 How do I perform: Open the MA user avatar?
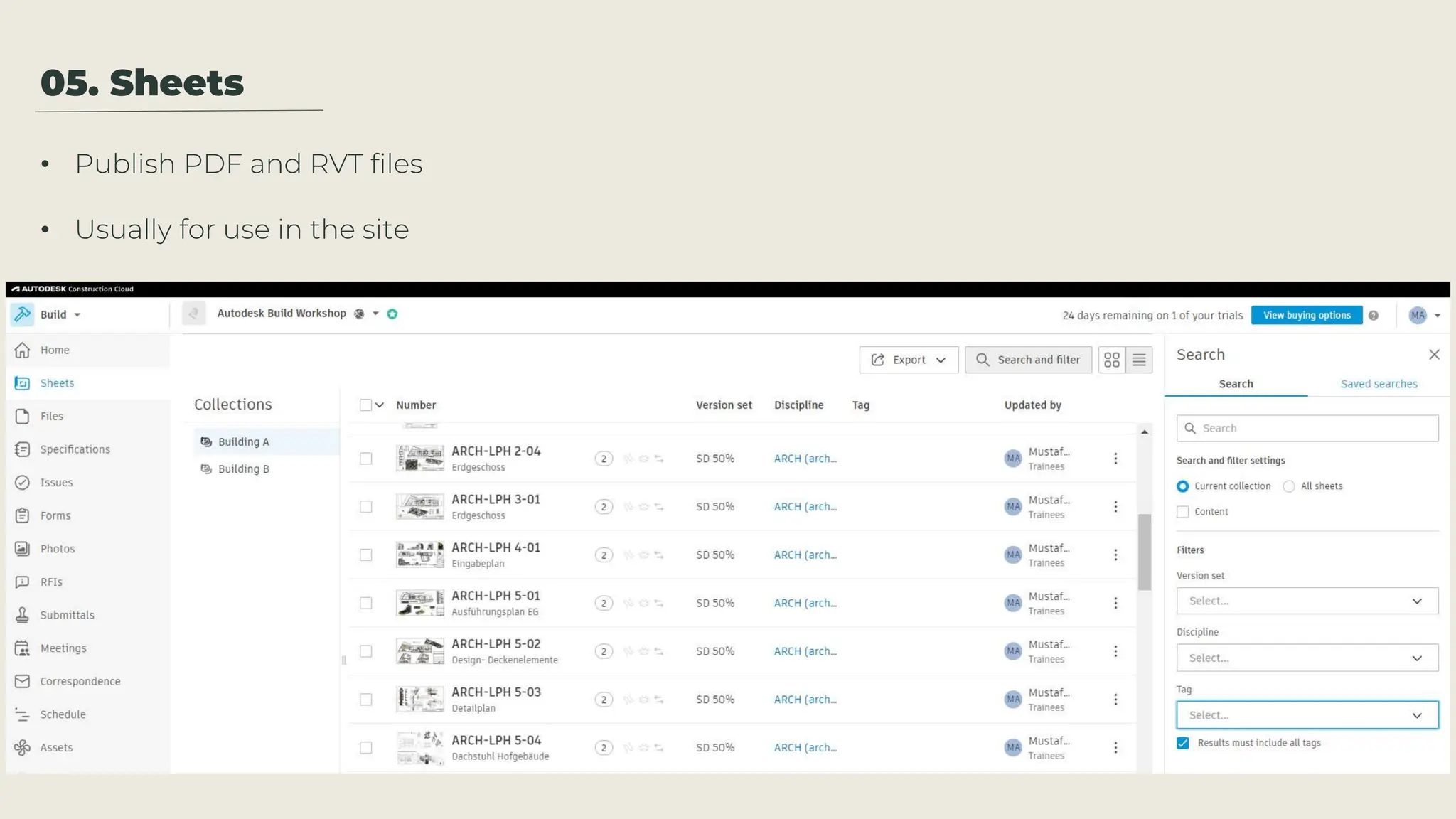(x=1418, y=315)
